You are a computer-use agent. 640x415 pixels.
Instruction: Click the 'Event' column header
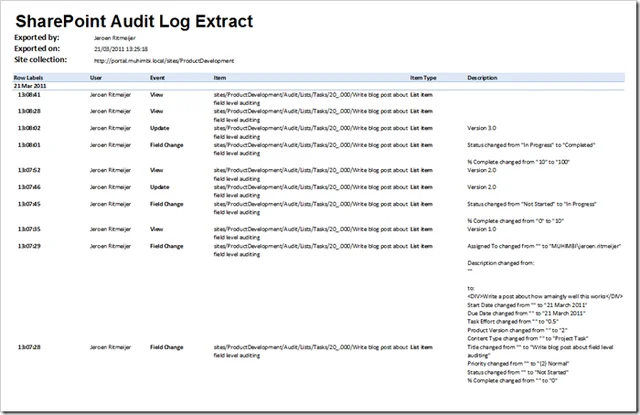pyautogui.click(x=158, y=78)
